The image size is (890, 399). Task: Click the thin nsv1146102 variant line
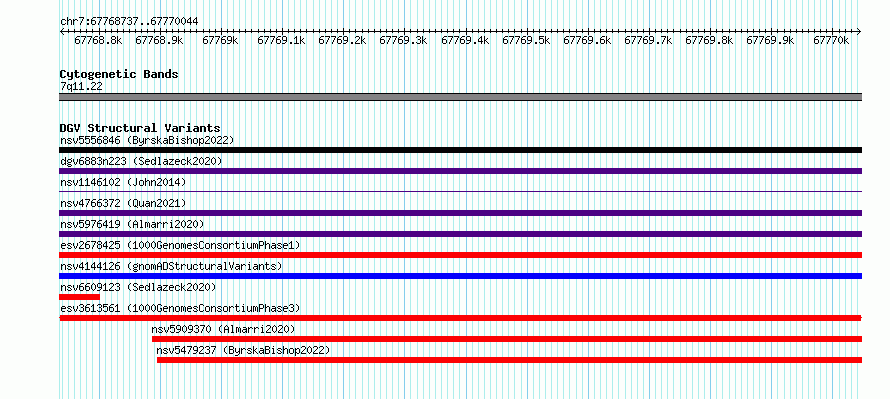coord(461,192)
